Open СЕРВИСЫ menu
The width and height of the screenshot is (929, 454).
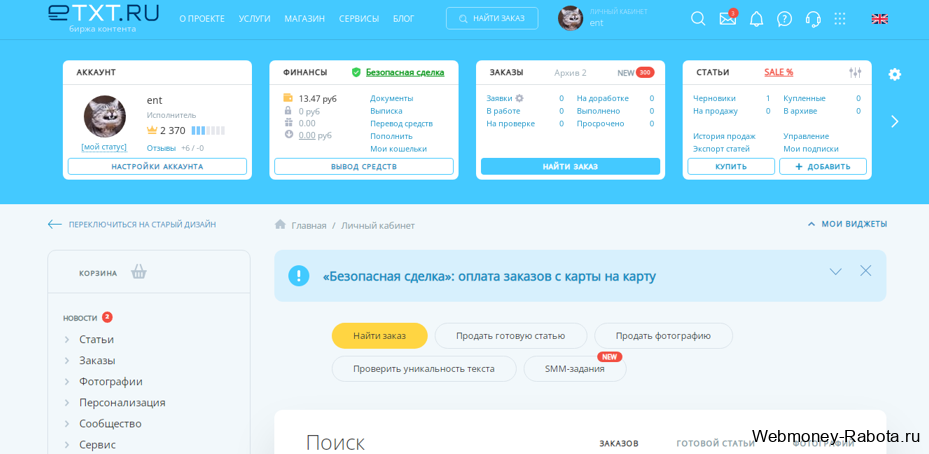[359, 19]
